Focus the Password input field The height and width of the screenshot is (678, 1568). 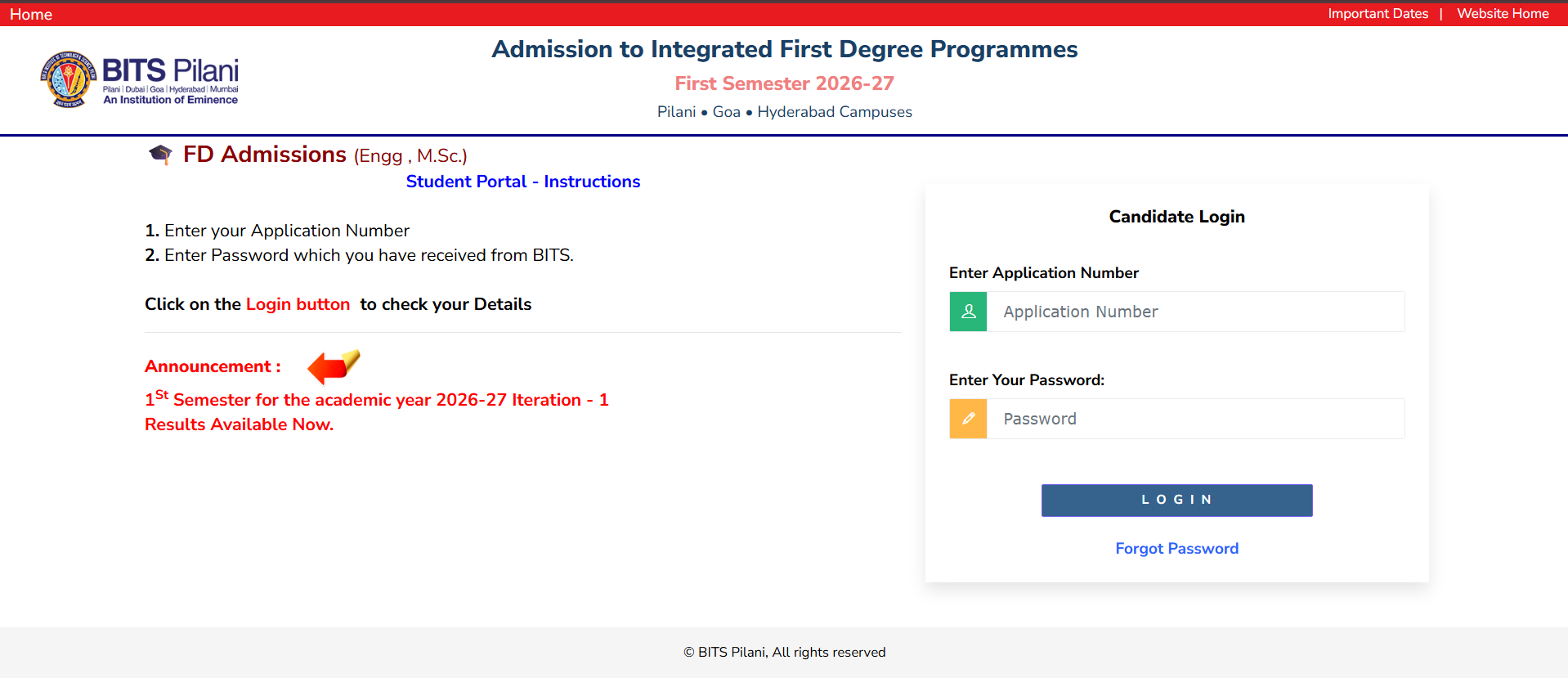pyautogui.click(x=1196, y=419)
